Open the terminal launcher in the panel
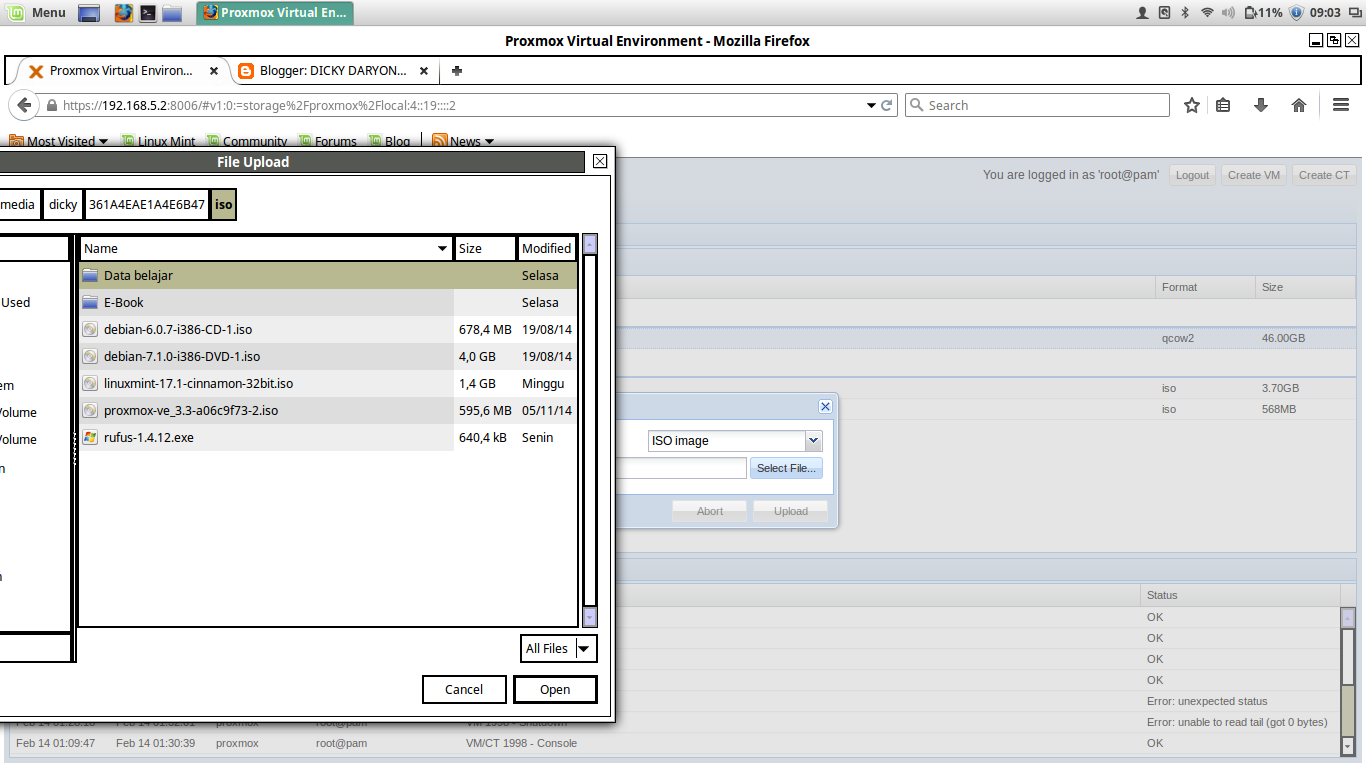 pyautogui.click(x=147, y=13)
